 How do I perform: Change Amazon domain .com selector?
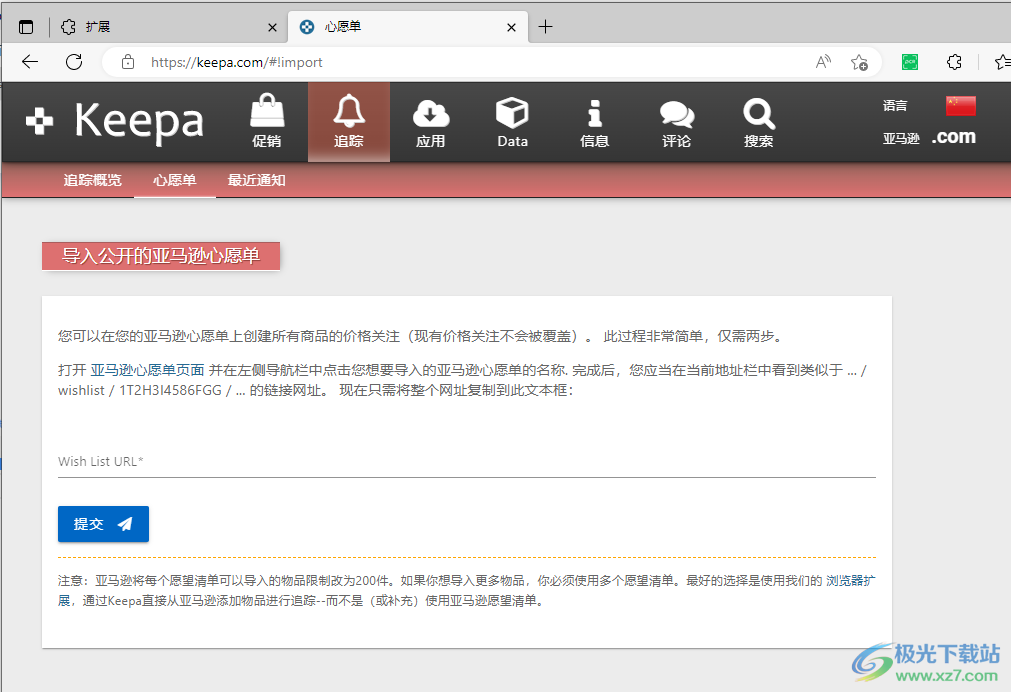[x=954, y=137]
